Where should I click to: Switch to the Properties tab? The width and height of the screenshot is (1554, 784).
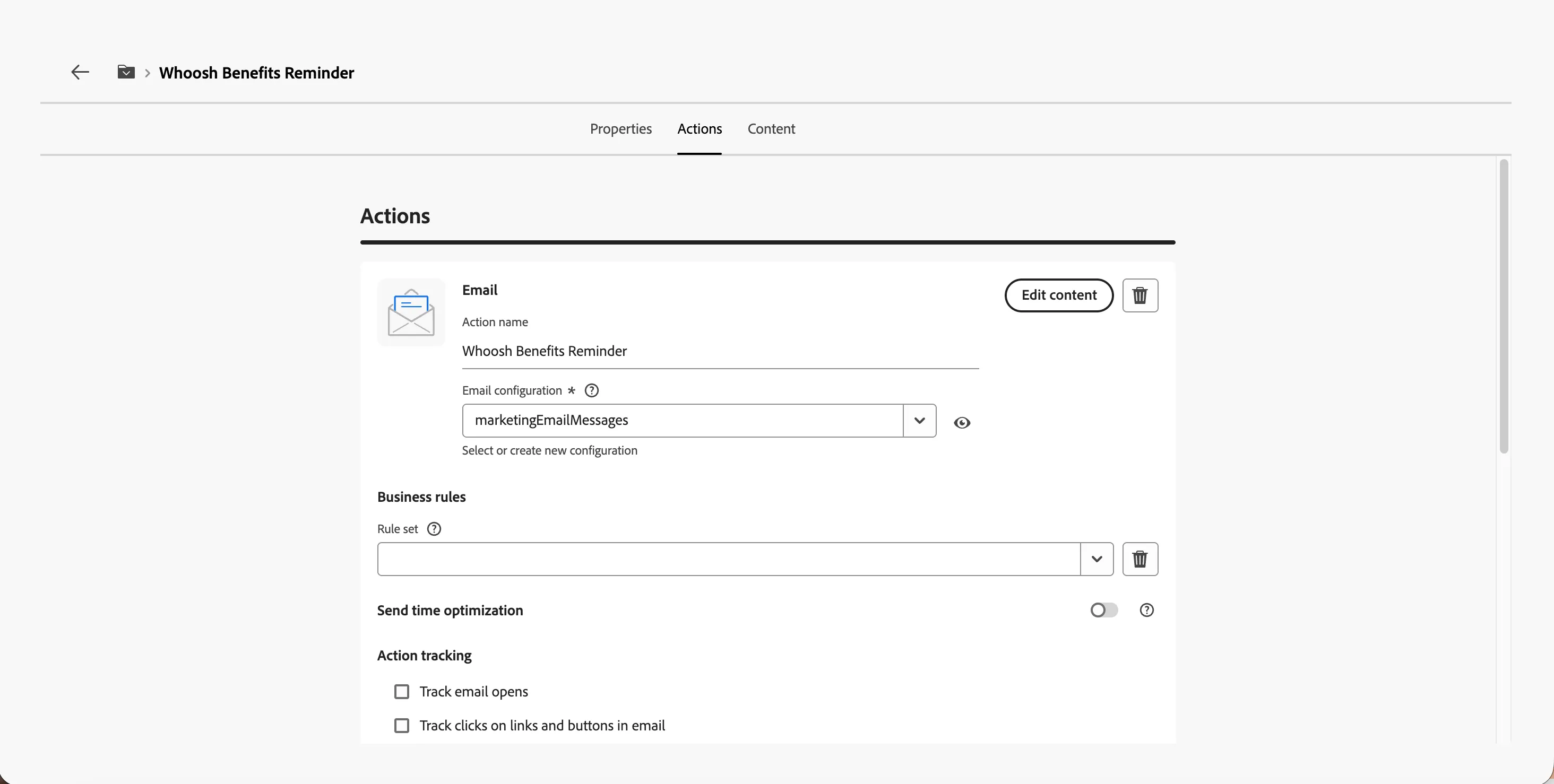(x=620, y=129)
